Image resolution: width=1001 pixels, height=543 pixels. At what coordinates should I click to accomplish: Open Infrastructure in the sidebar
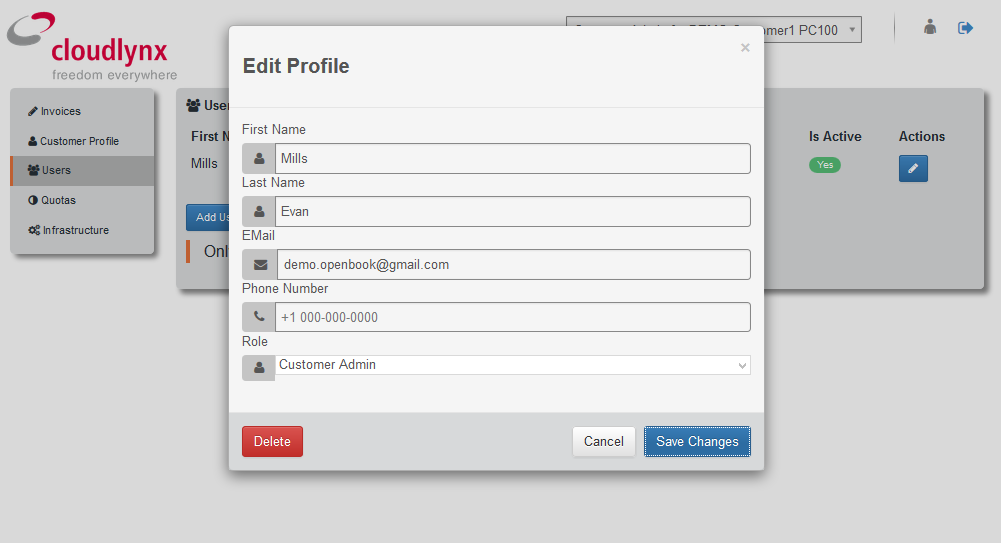(x=82, y=230)
